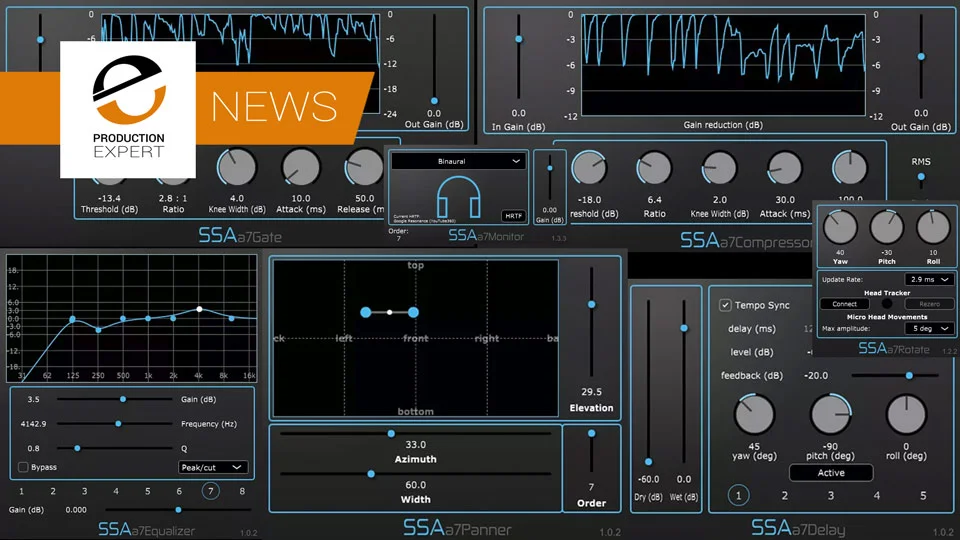The width and height of the screenshot is (960, 540).
Task: Adjust Out Gain slider in a7Compressor
Action: coord(921,56)
